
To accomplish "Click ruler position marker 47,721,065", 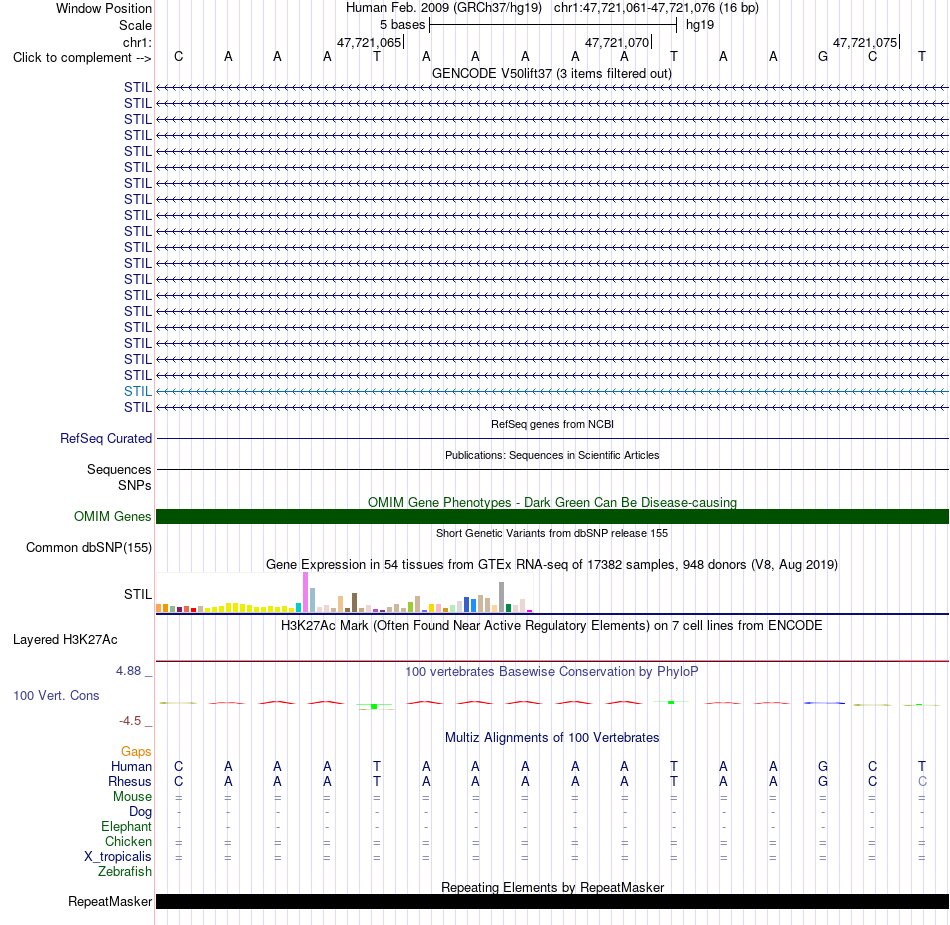I will tap(370, 42).
